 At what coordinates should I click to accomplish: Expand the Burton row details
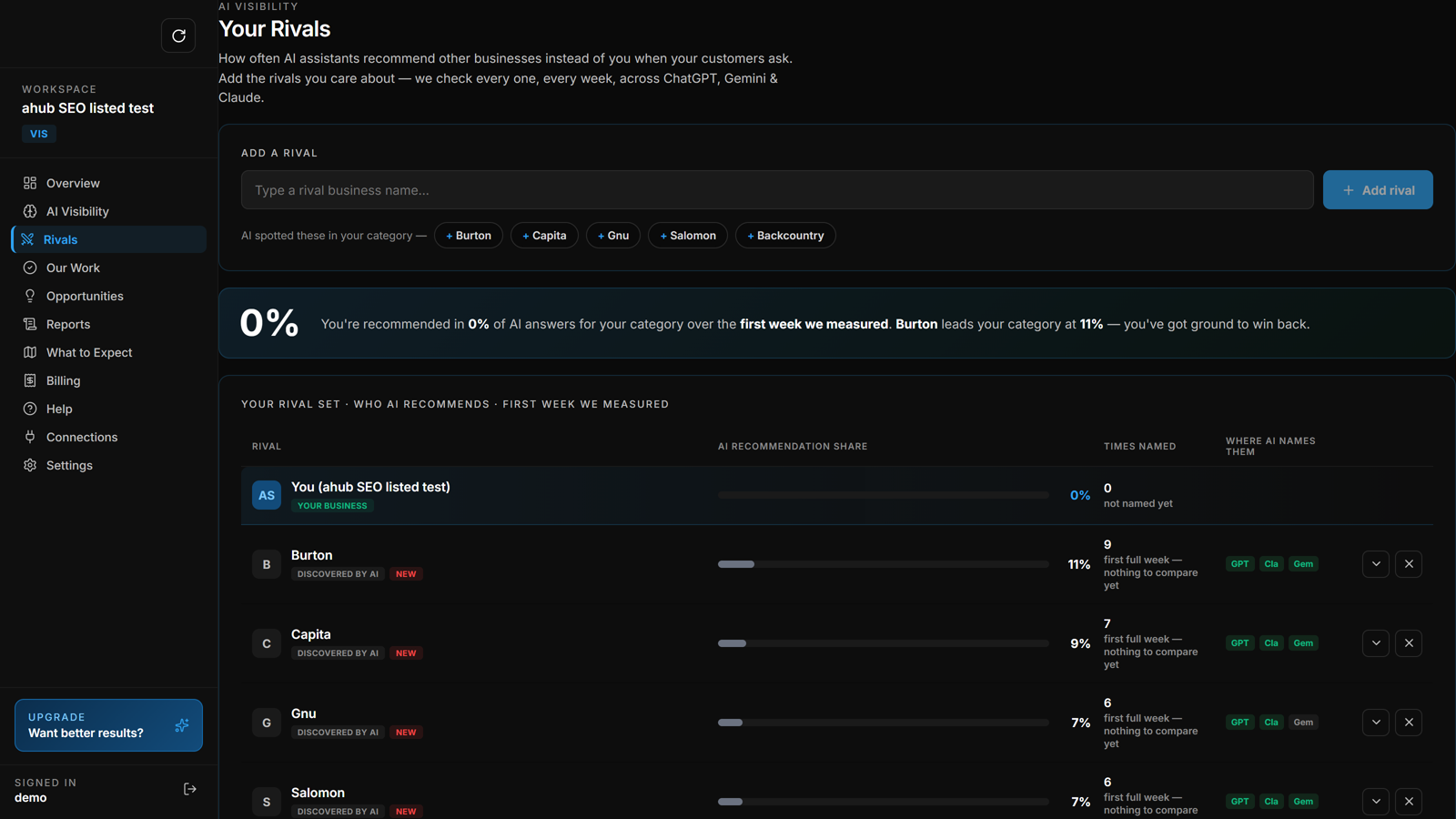[1376, 564]
